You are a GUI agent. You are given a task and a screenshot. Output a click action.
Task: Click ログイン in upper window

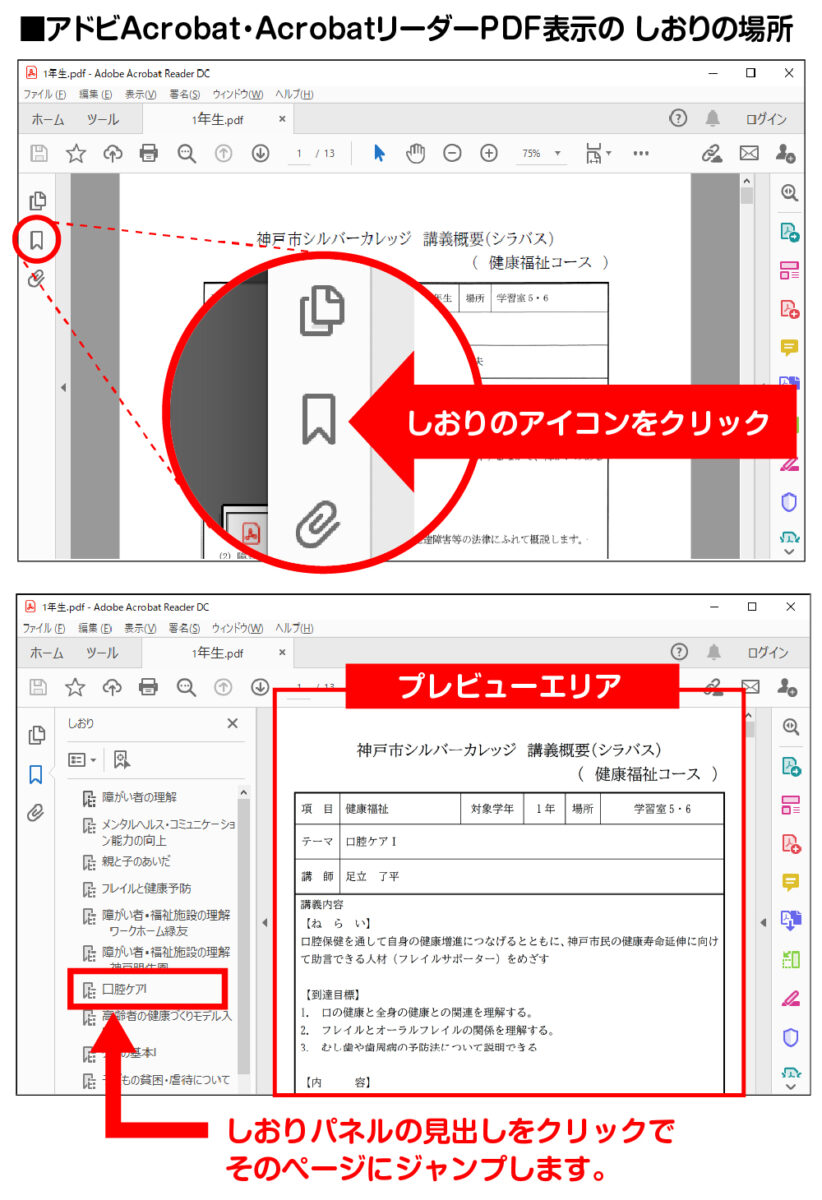click(x=766, y=119)
